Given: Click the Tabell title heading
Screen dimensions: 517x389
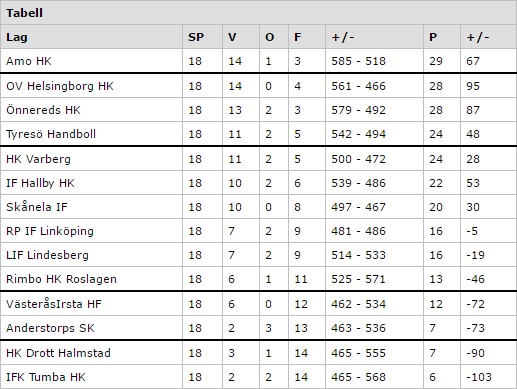Looking at the screenshot, I should 24,13.
